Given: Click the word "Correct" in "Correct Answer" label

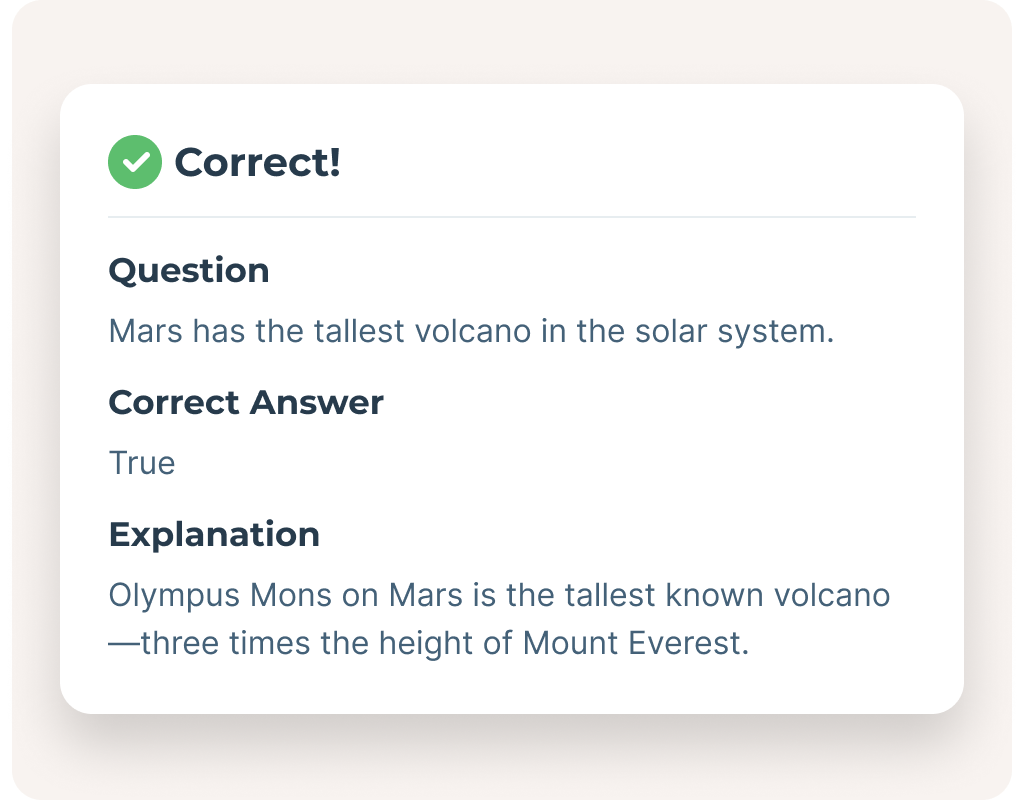Looking at the screenshot, I should point(174,402).
